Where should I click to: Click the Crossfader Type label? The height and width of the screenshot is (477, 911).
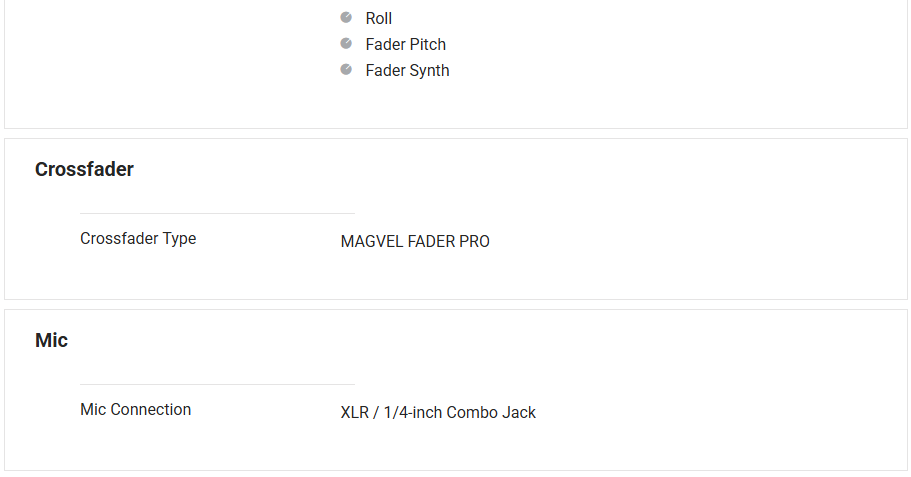[x=138, y=239]
